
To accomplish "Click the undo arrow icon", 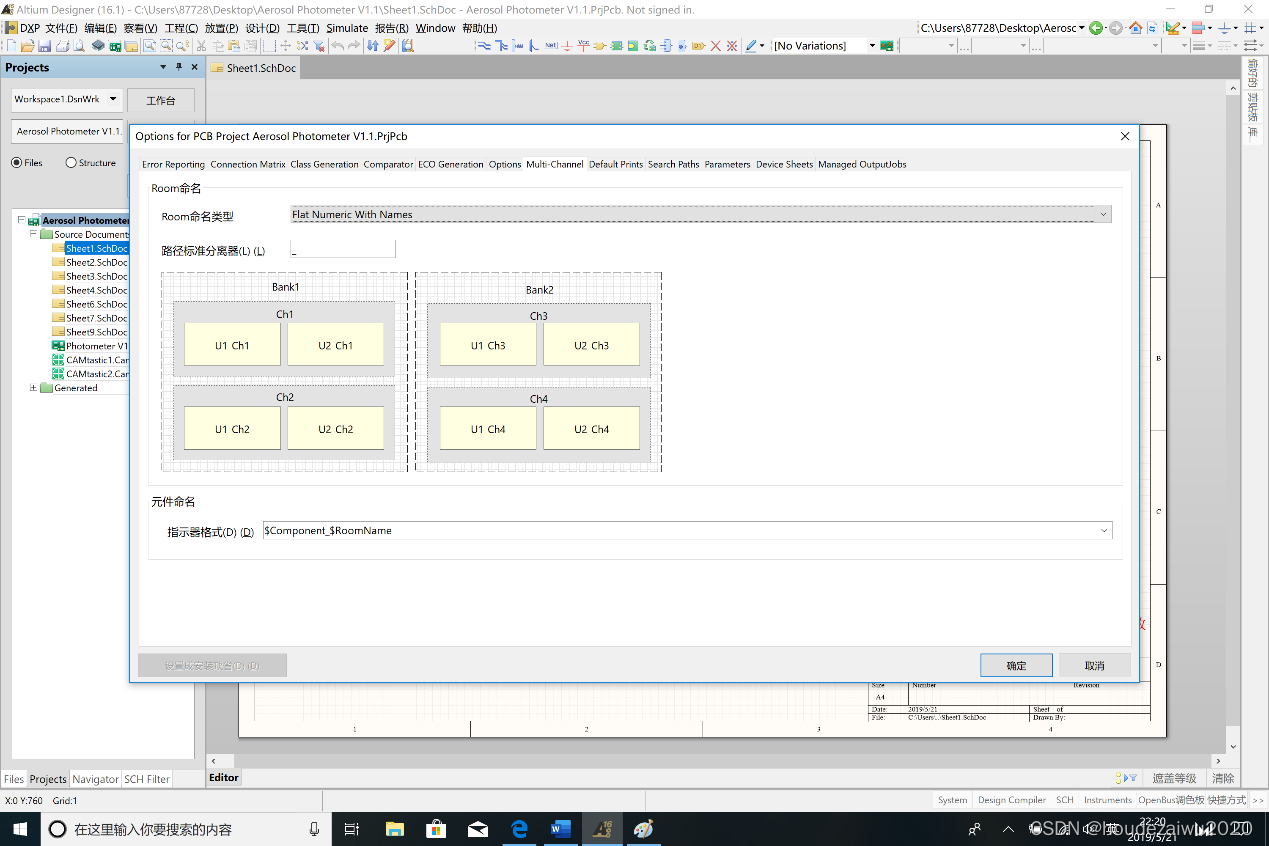I will [x=338, y=46].
